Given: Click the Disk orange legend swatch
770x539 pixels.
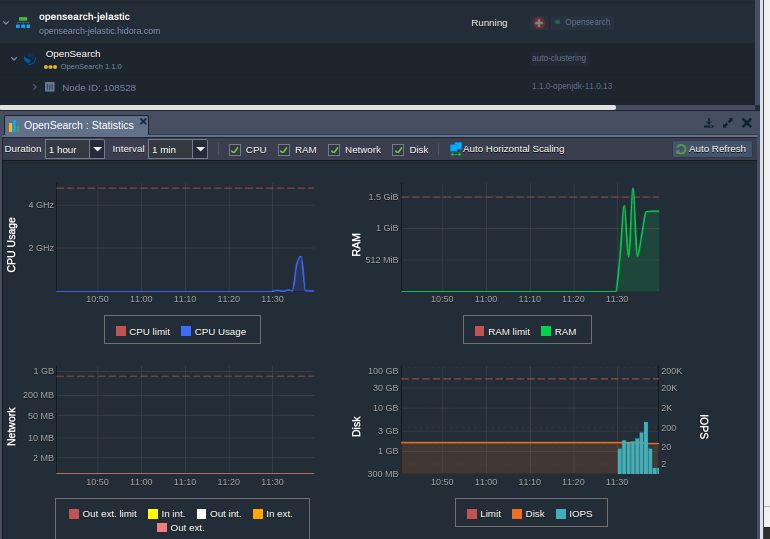Looking at the screenshot, I should (x=517, y=514).
